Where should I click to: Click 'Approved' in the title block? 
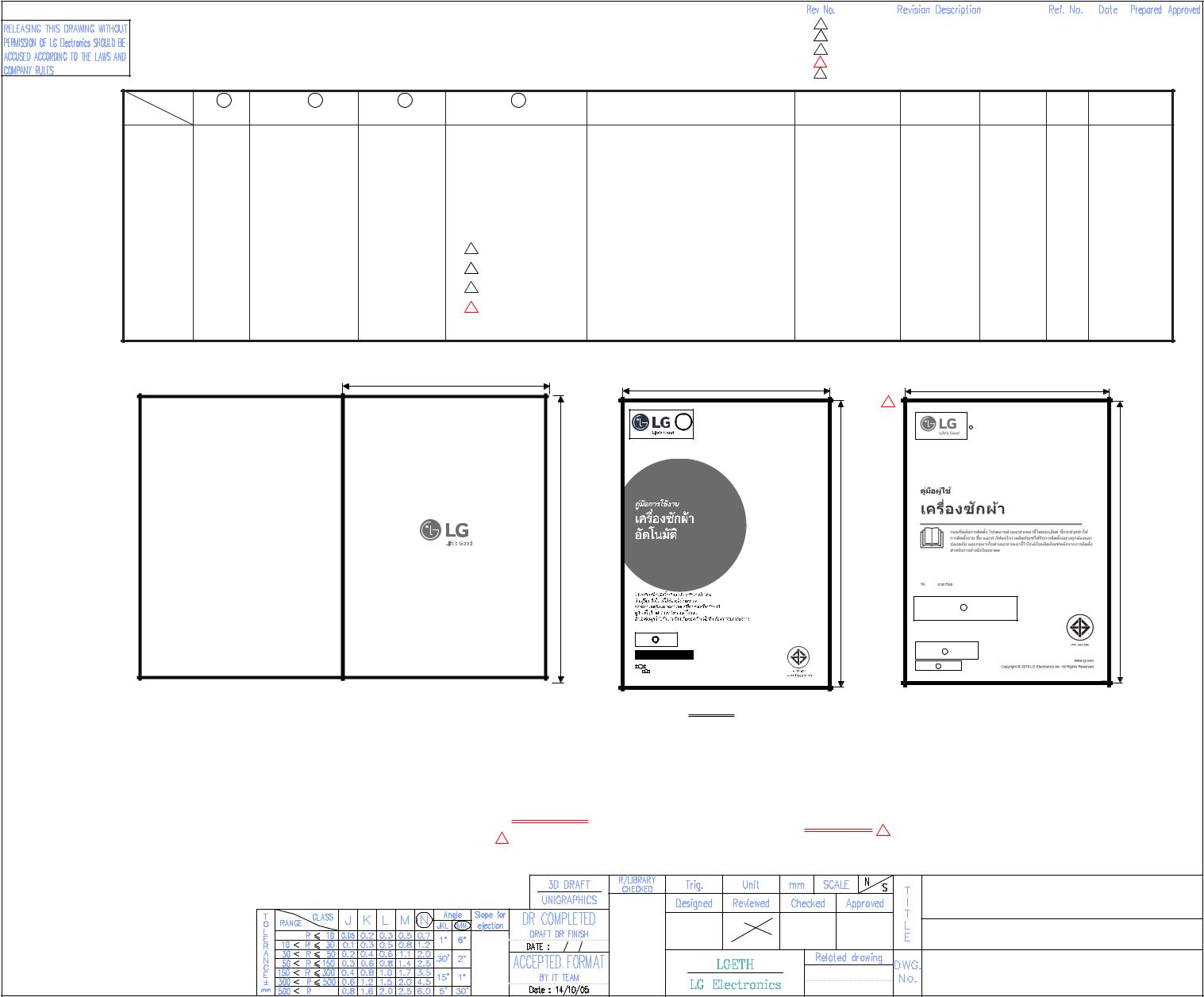(x=865, y=903)
